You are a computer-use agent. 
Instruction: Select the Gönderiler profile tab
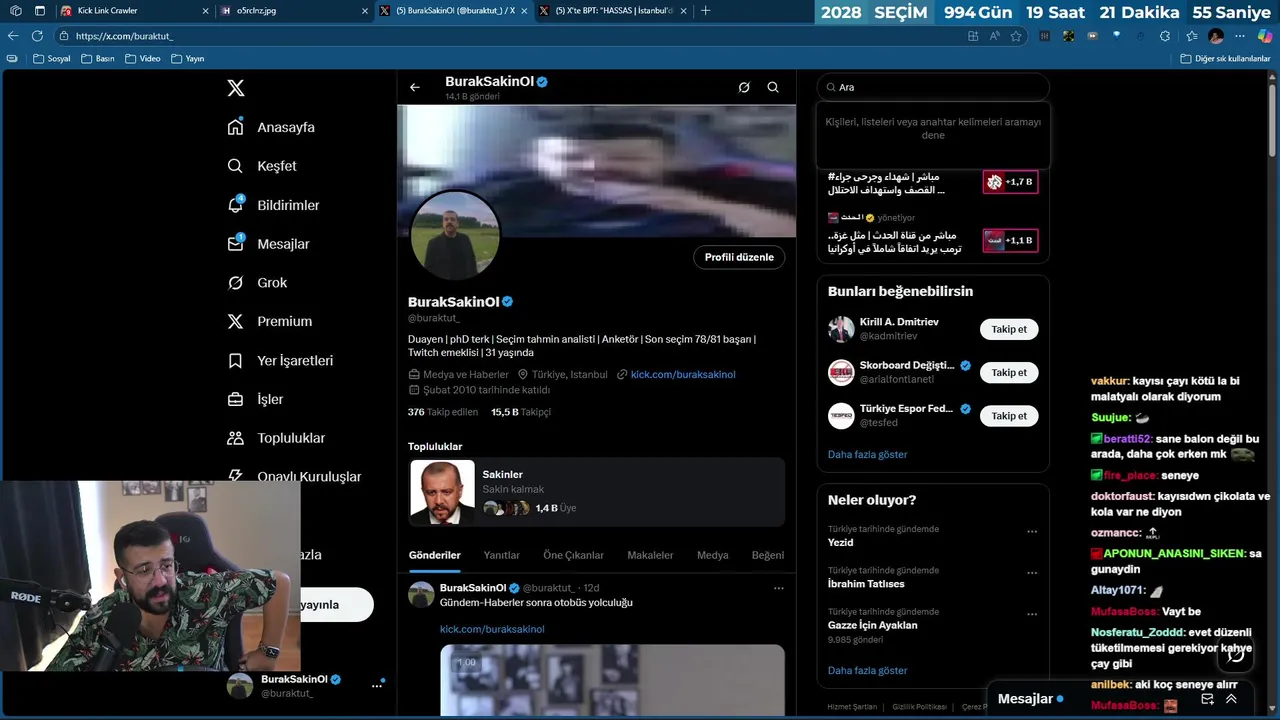tap(435, 555)
